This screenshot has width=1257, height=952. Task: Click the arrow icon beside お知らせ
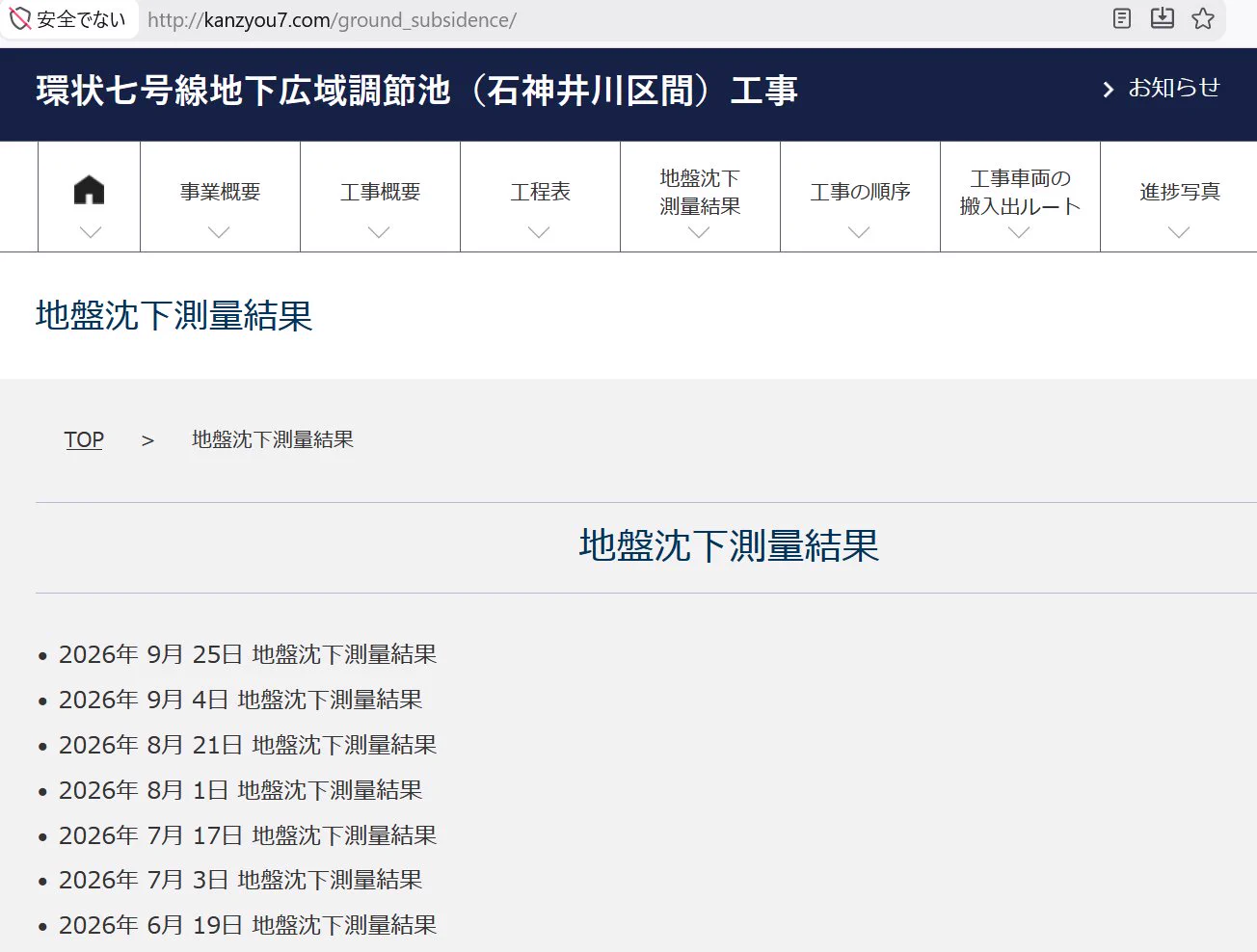click(x=1109, y=90)
